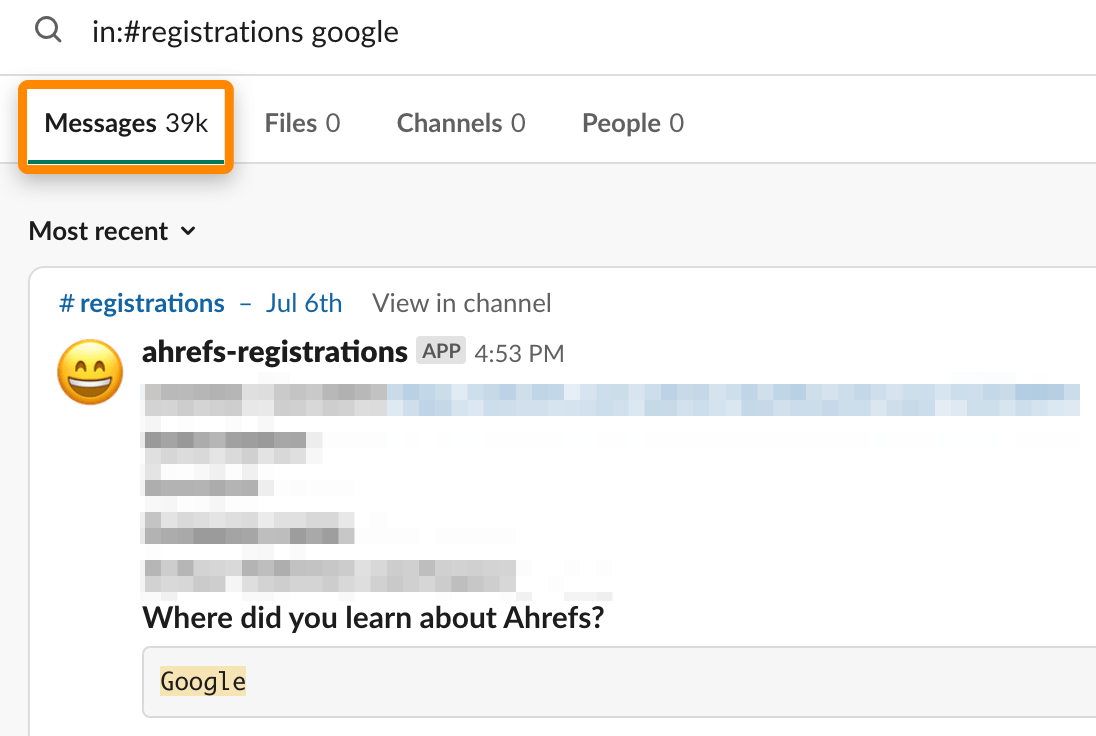This screenshot has width=1096, height=736.
Task: Click View in channel
Action: coord(461,303)
